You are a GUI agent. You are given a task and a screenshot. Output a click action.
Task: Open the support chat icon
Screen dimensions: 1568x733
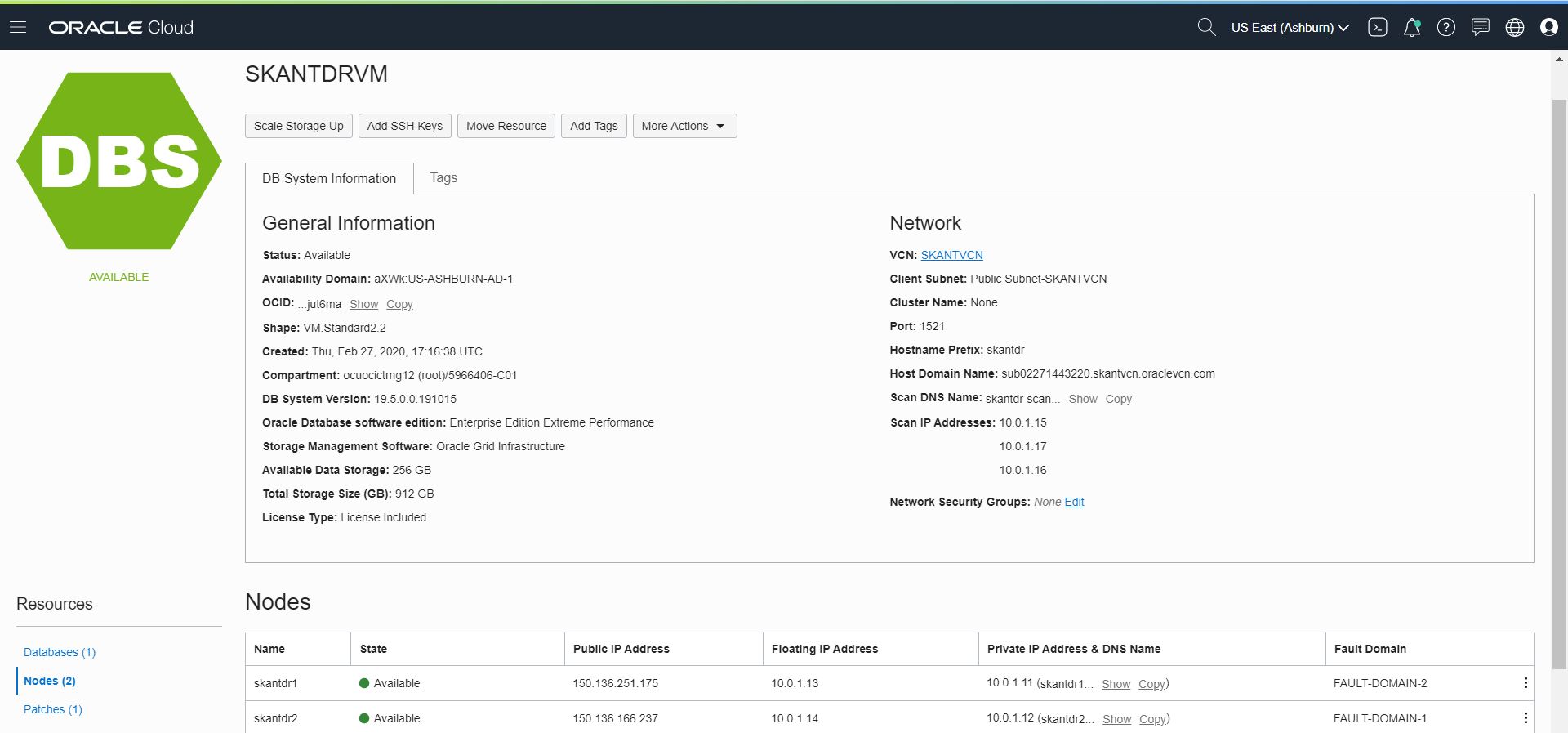(x=1481, y=27)
